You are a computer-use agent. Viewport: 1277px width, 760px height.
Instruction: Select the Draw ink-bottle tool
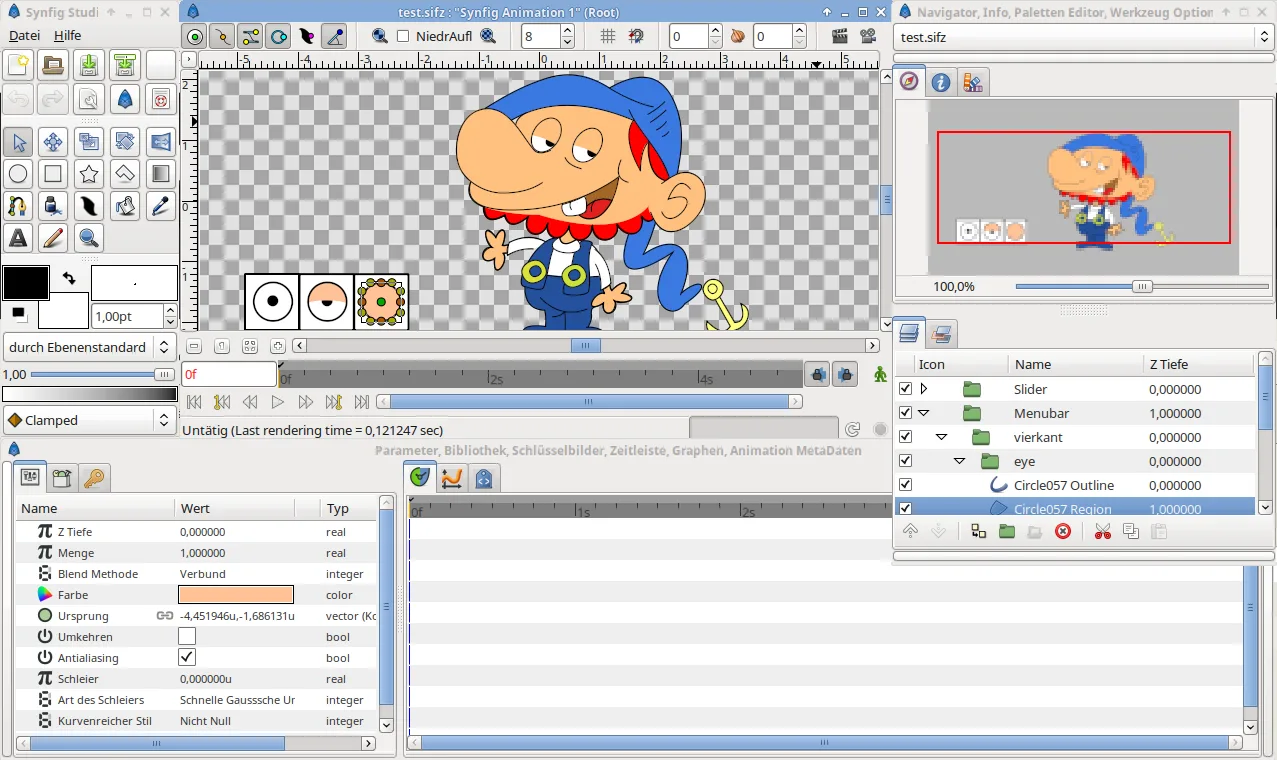(53, 206)
